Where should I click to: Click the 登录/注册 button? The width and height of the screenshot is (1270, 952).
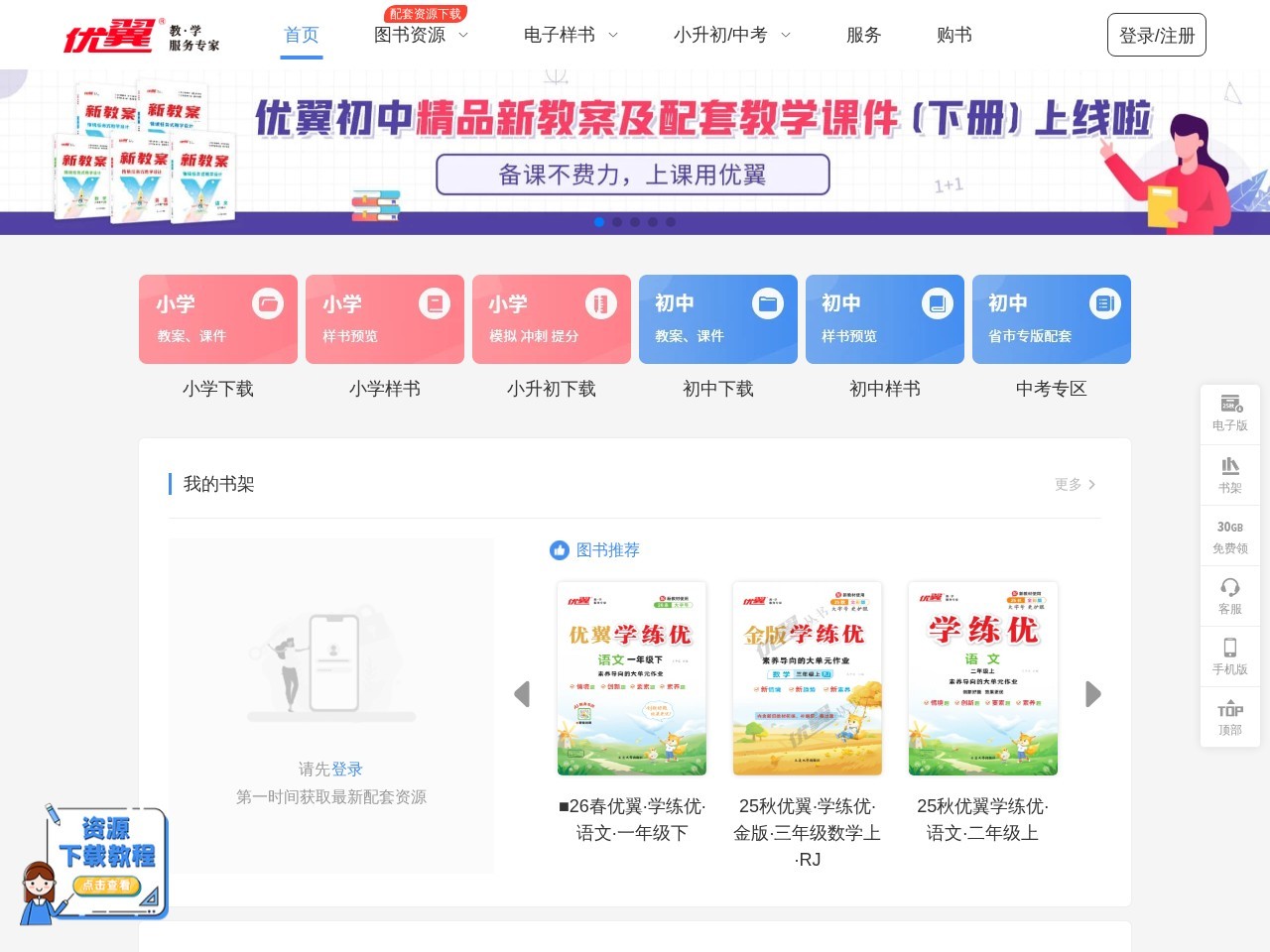pyautogui.click(x=1157, y=35)
